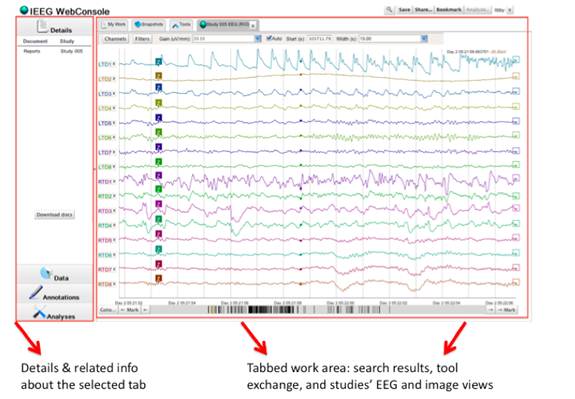Click the RTD6 channel annotation marker icon
The height and width of the screenshot is (399, 575).
click(158, 249)
